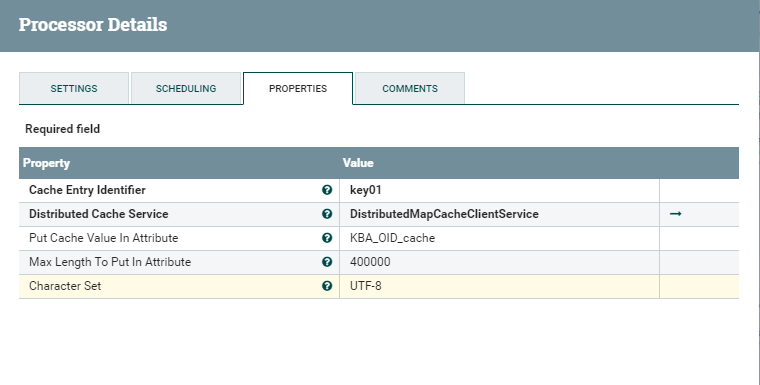The width and height of the screenshot is (760, 385).
Task: Select the Required field label
Action: coord(63,129)
